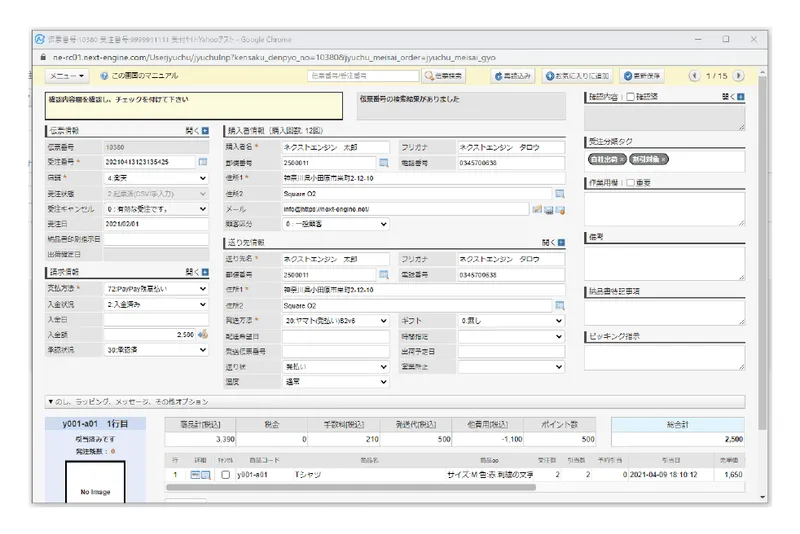This screenshot has height=534, width=800.
Task: Open the 温度 dropdown showing 通常
Action: 336,382
